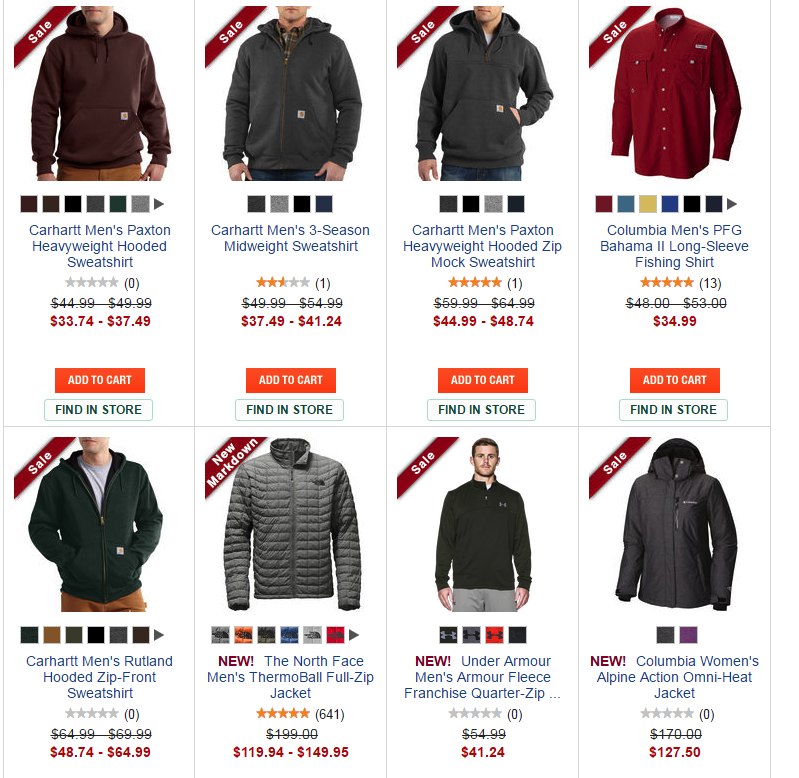Open Columbia Women's Alpine Action Omni-Heat Jacket link
799x778 pixels.
[x=675, y=677]
